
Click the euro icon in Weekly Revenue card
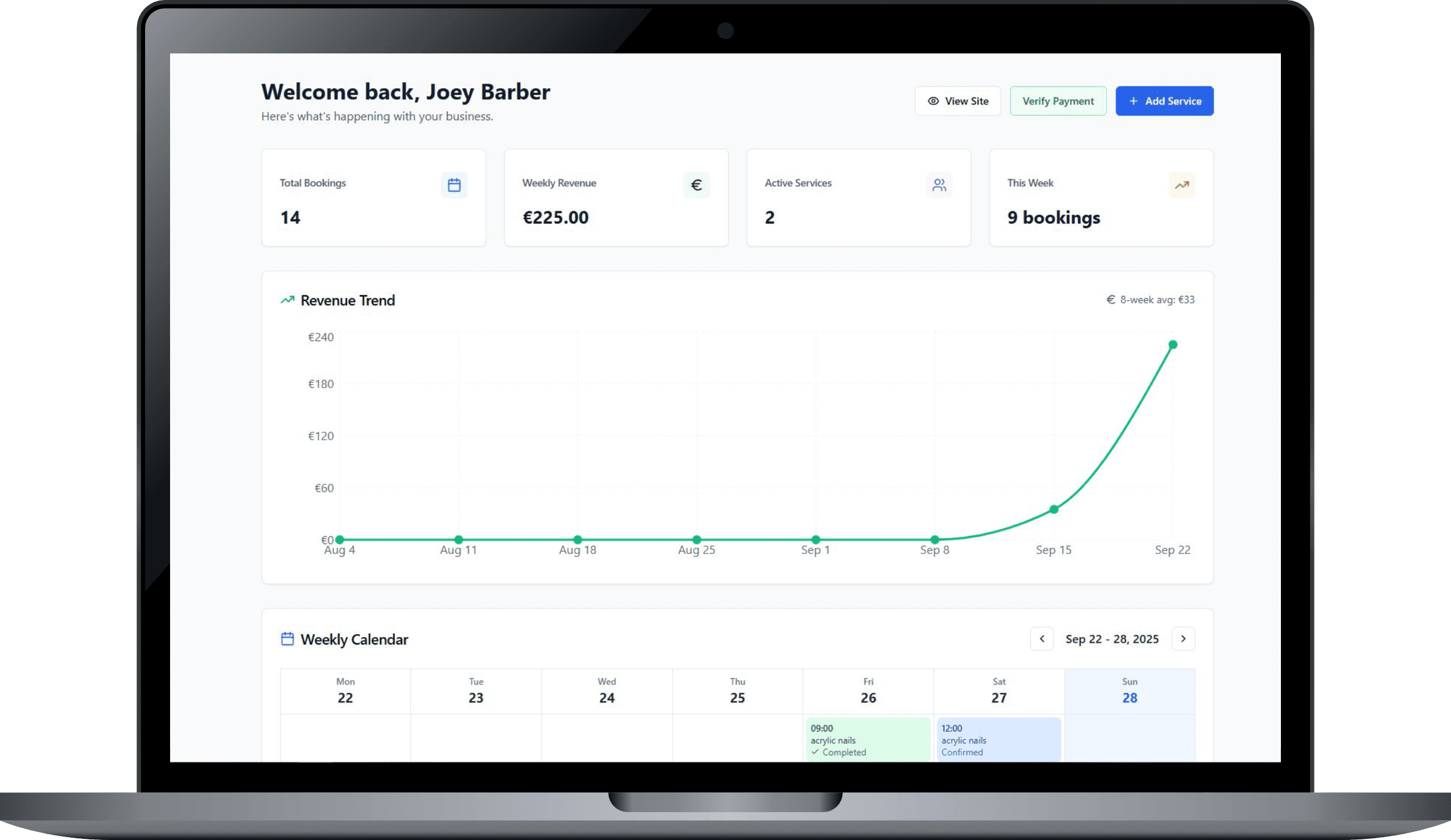pos(696,185)
